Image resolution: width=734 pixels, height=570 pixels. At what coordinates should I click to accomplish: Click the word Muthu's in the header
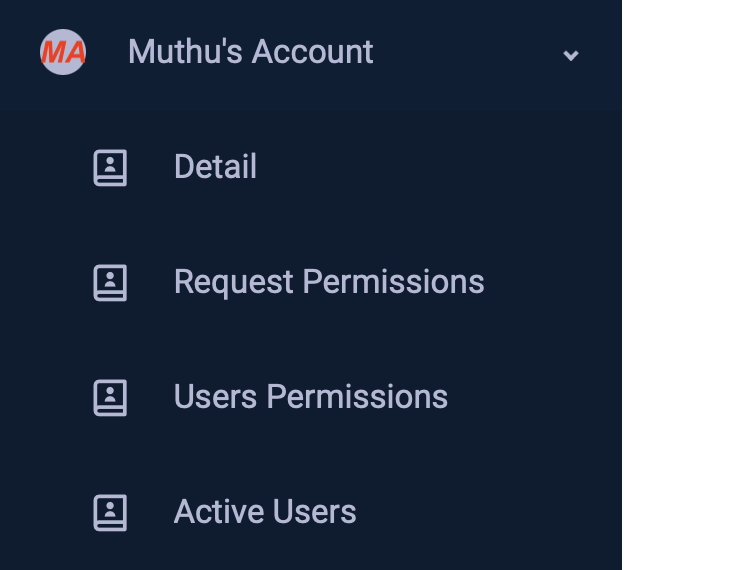(185, 52)
